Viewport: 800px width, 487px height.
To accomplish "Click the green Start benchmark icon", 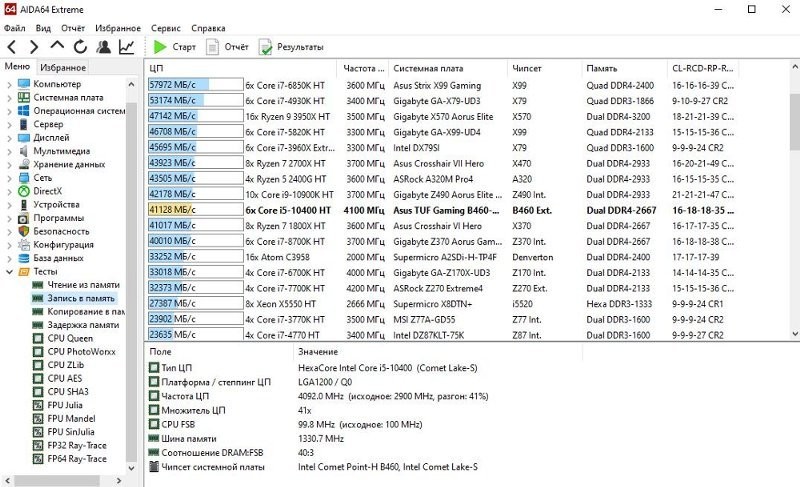I will (160, 47).
